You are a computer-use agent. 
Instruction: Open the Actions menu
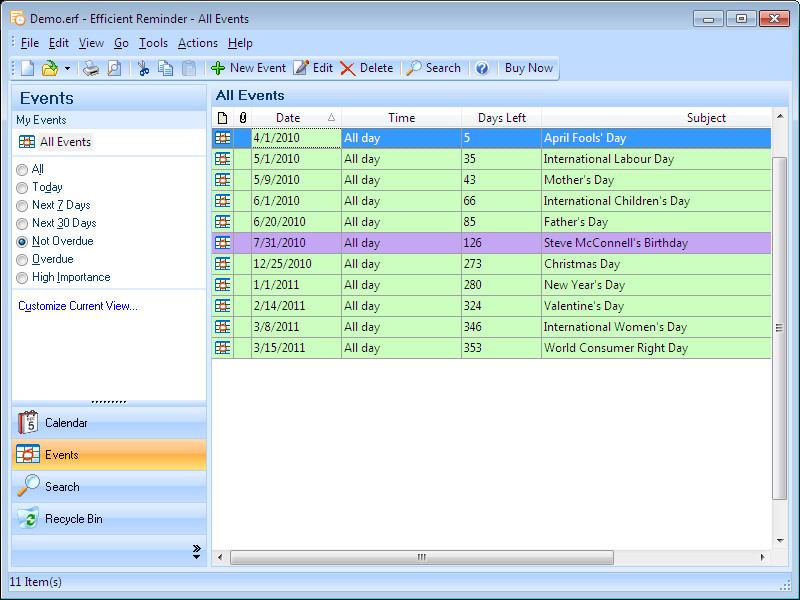click(x=197, y=43)
